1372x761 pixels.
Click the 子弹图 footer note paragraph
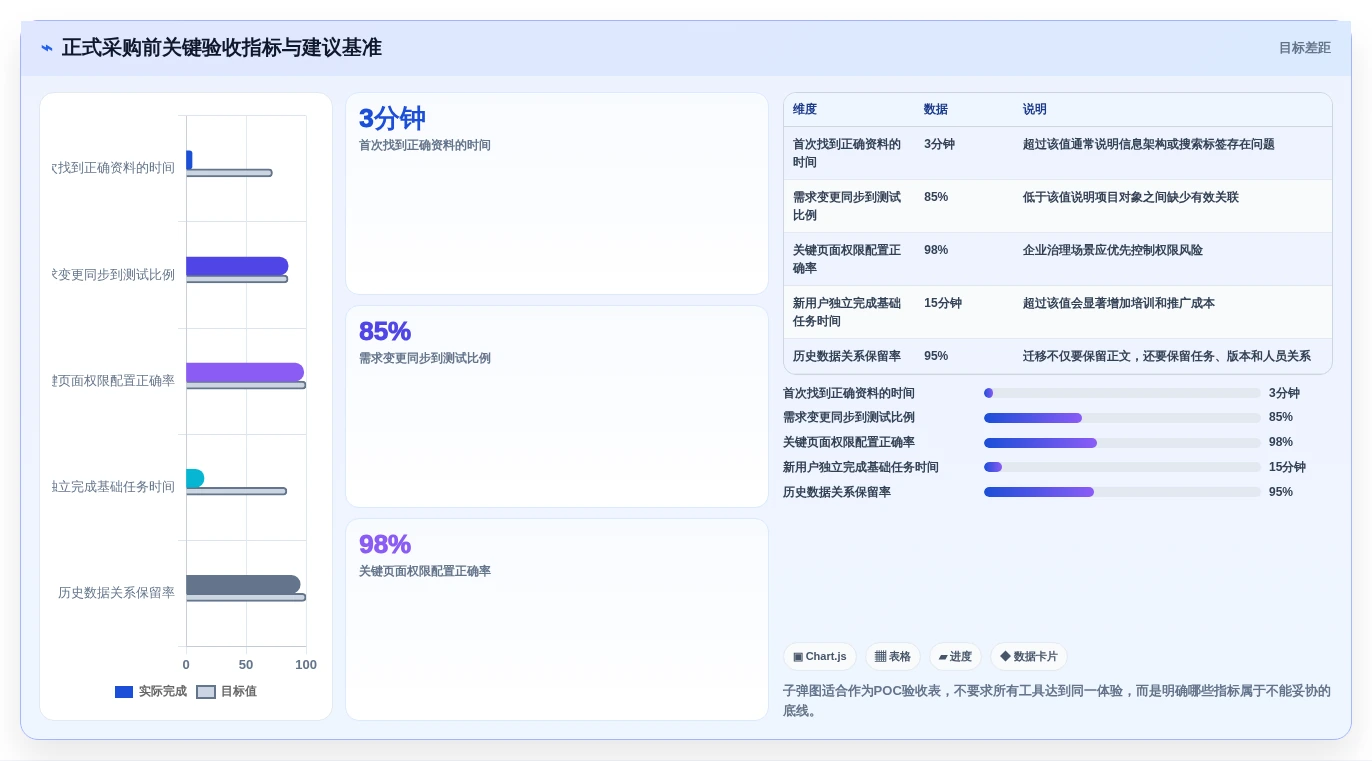1057,701
